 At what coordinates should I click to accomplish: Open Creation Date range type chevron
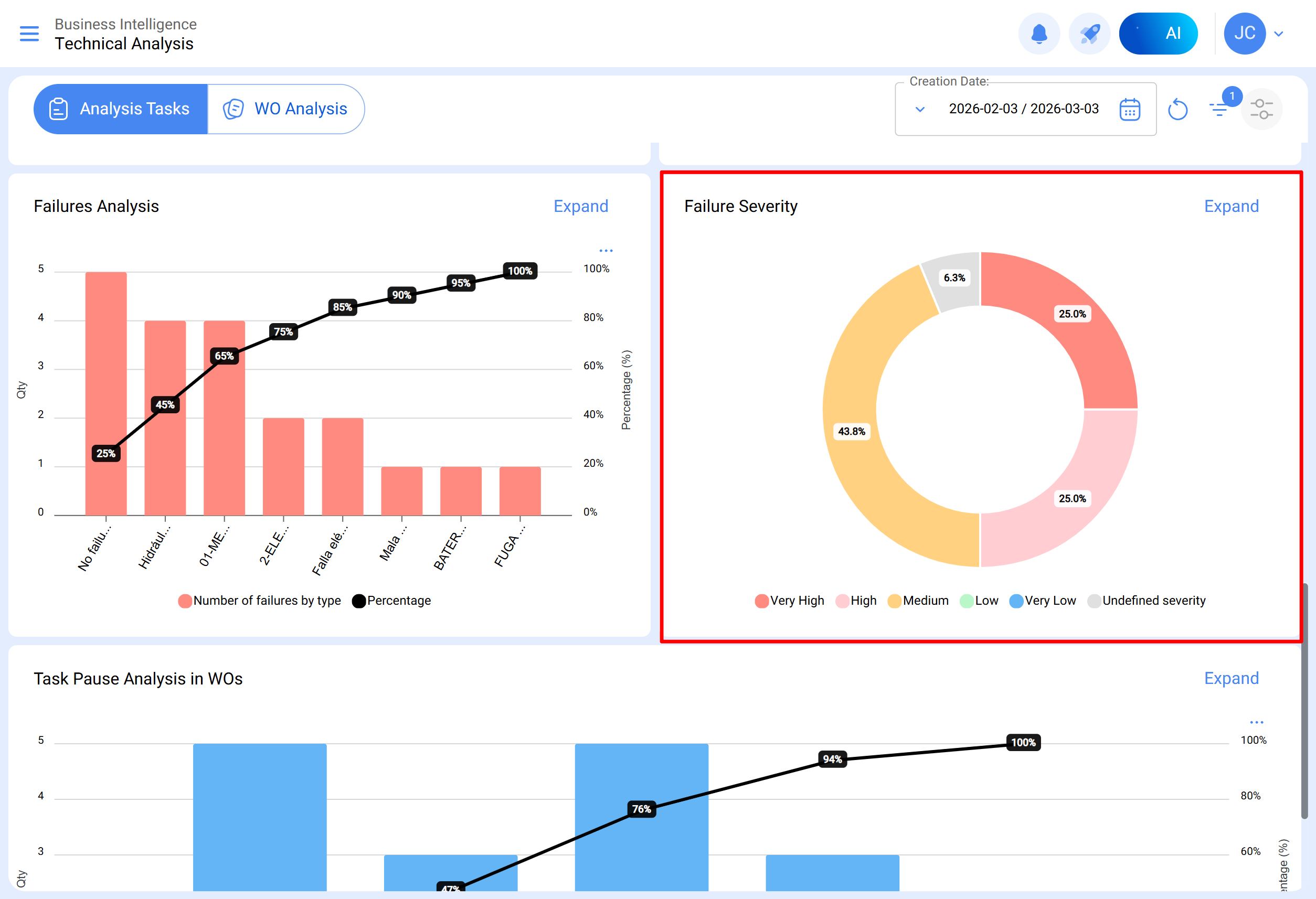(920, 109)
